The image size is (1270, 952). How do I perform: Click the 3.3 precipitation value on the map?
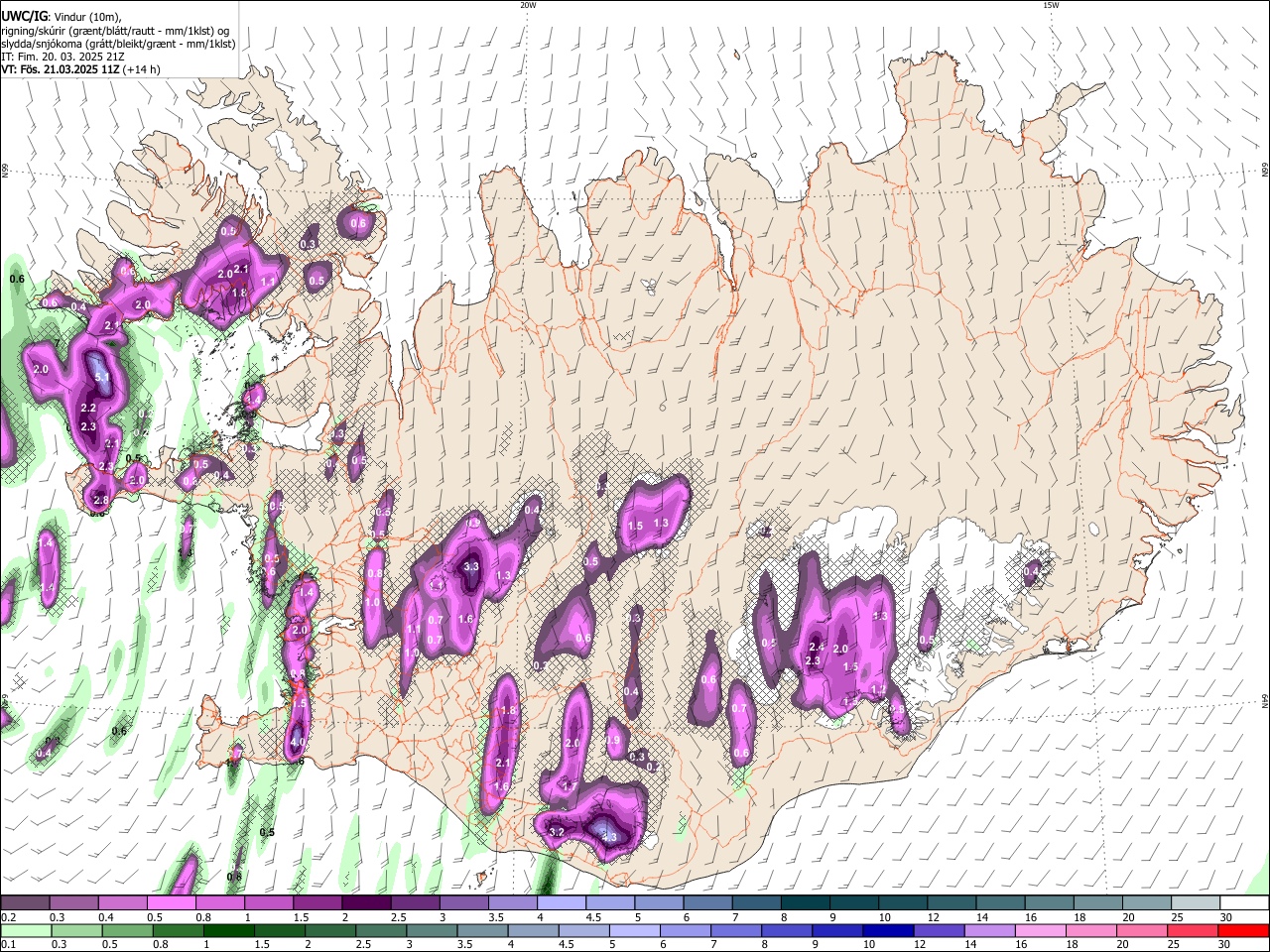tap(471, 566)
